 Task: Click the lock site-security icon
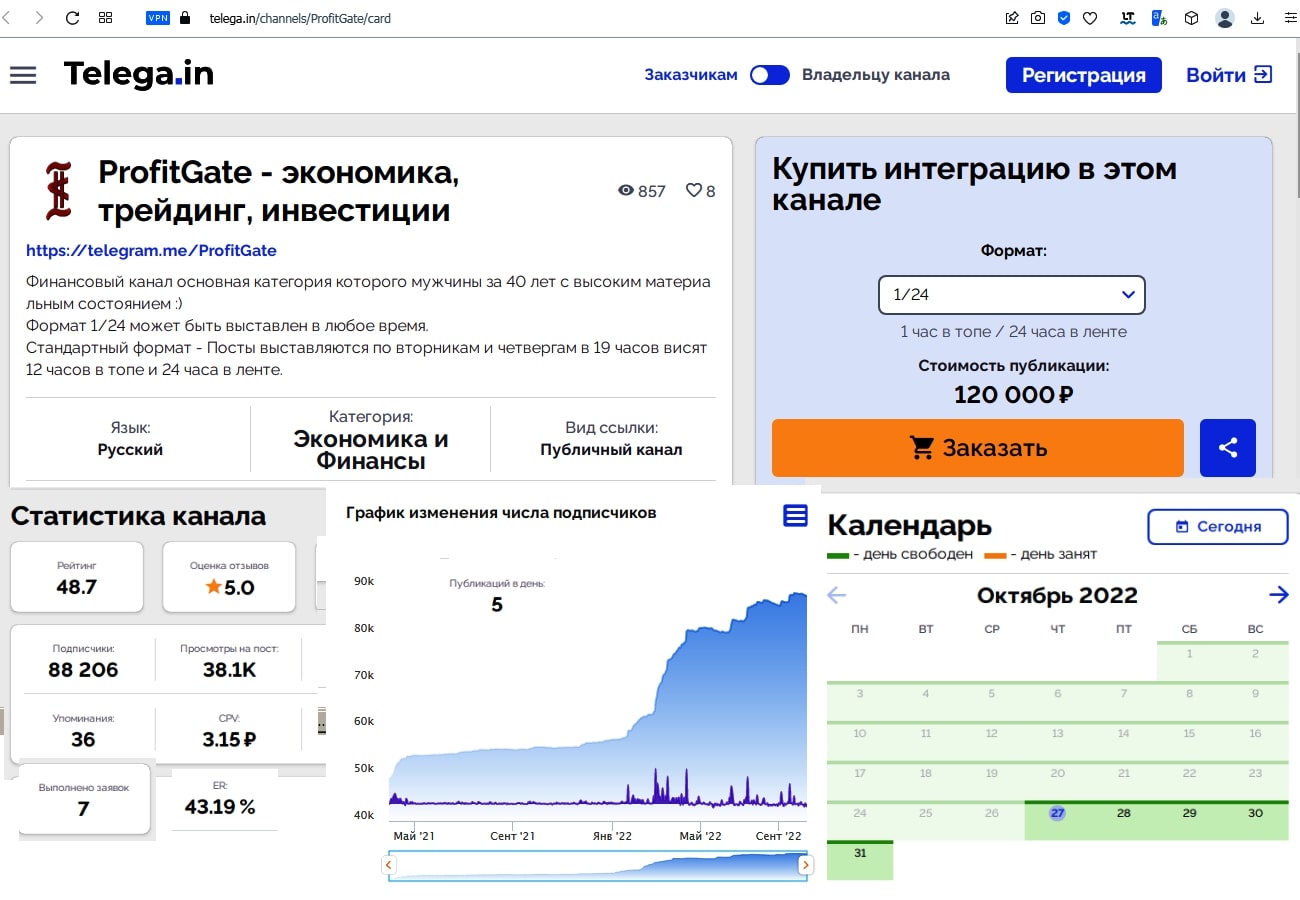tap(184, 18)
